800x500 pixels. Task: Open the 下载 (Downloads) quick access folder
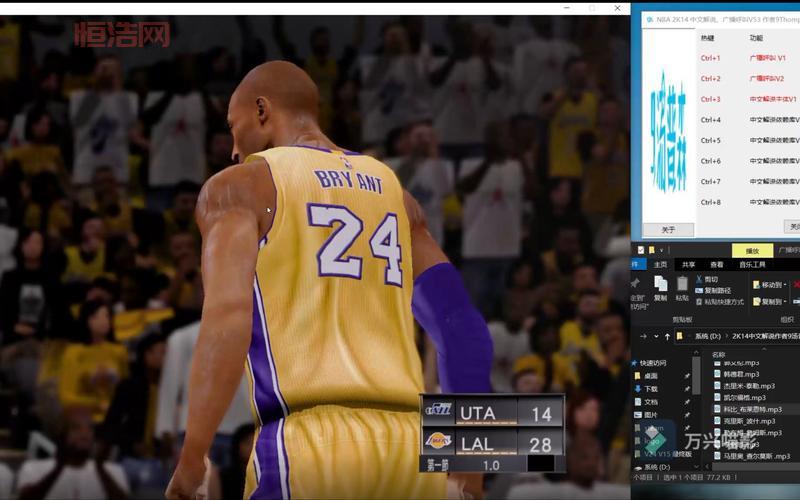point(651,388)
